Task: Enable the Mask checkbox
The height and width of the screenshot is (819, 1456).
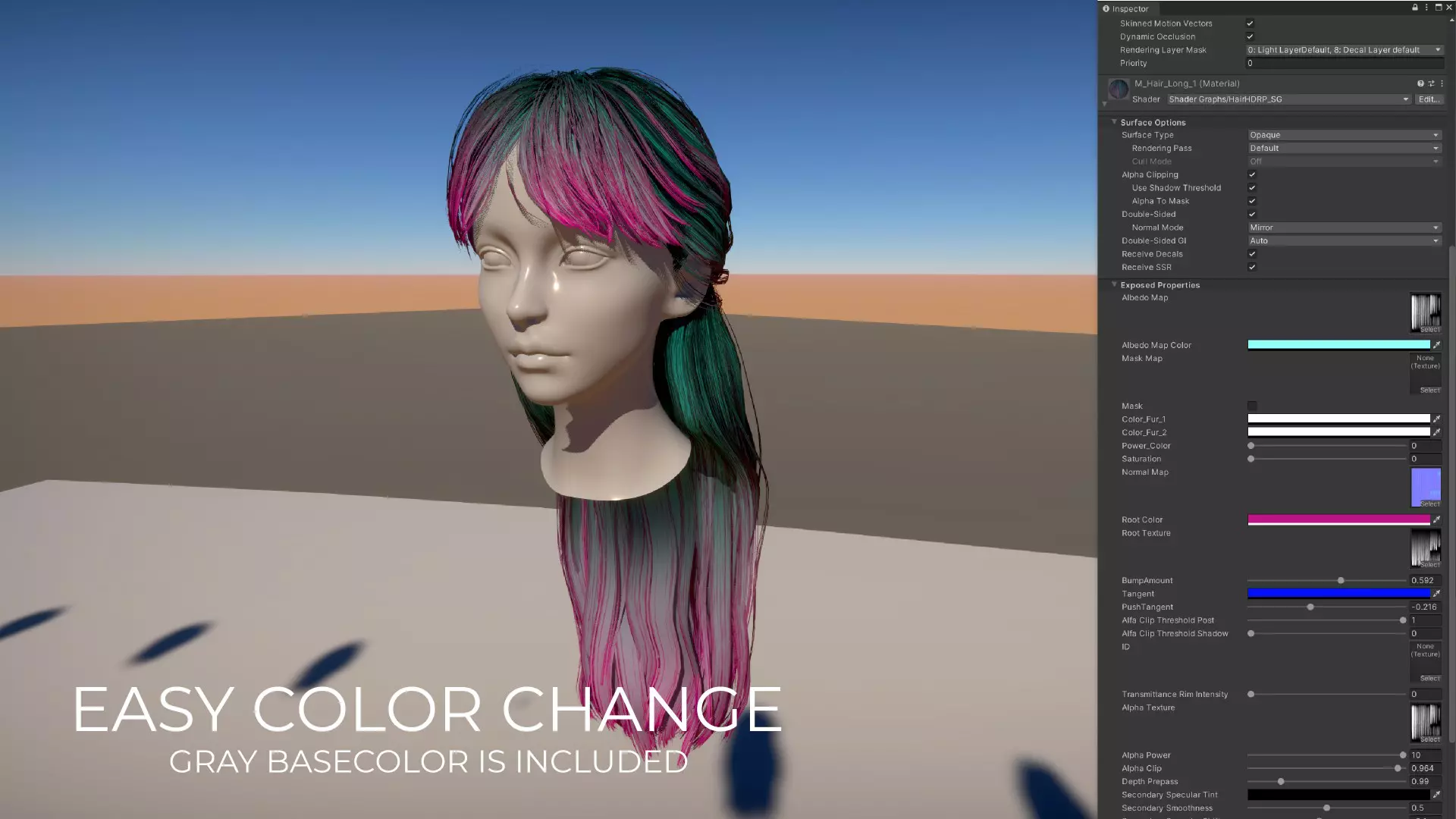Action: tap(1252, 406)
